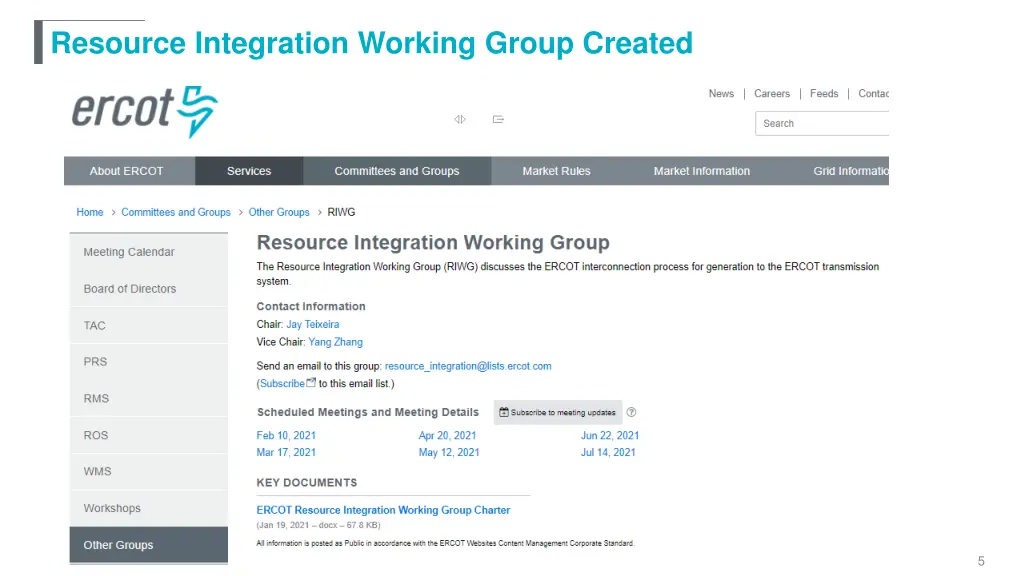Click the resource_integration@lists.ercot.com email link

pyautogui.click(x=468, y=366)
